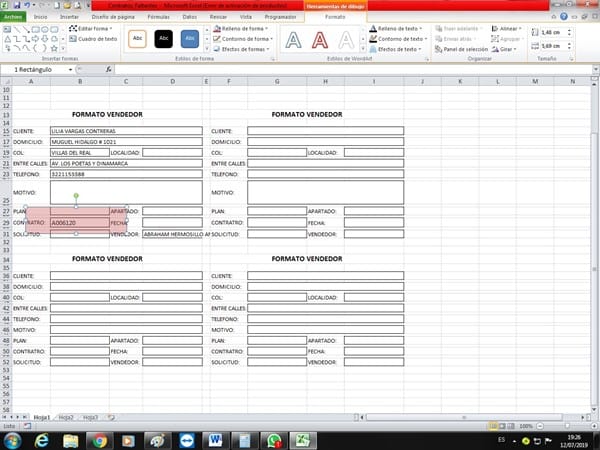Open the Archivo tab
The image size is (600, 450).
[x=13, y=17]
